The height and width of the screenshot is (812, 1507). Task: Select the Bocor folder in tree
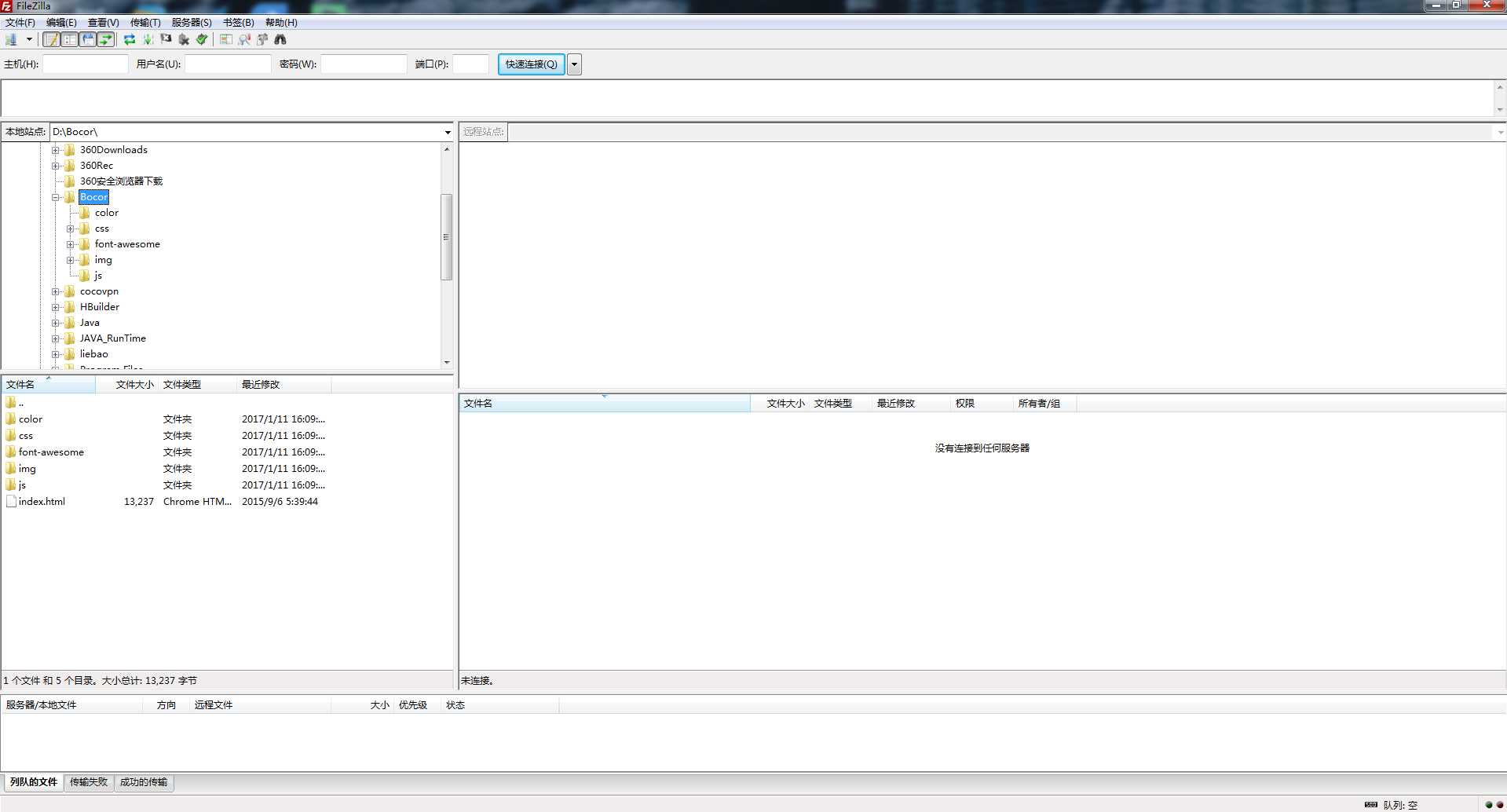pyautogui.click(x=93, y=197)
